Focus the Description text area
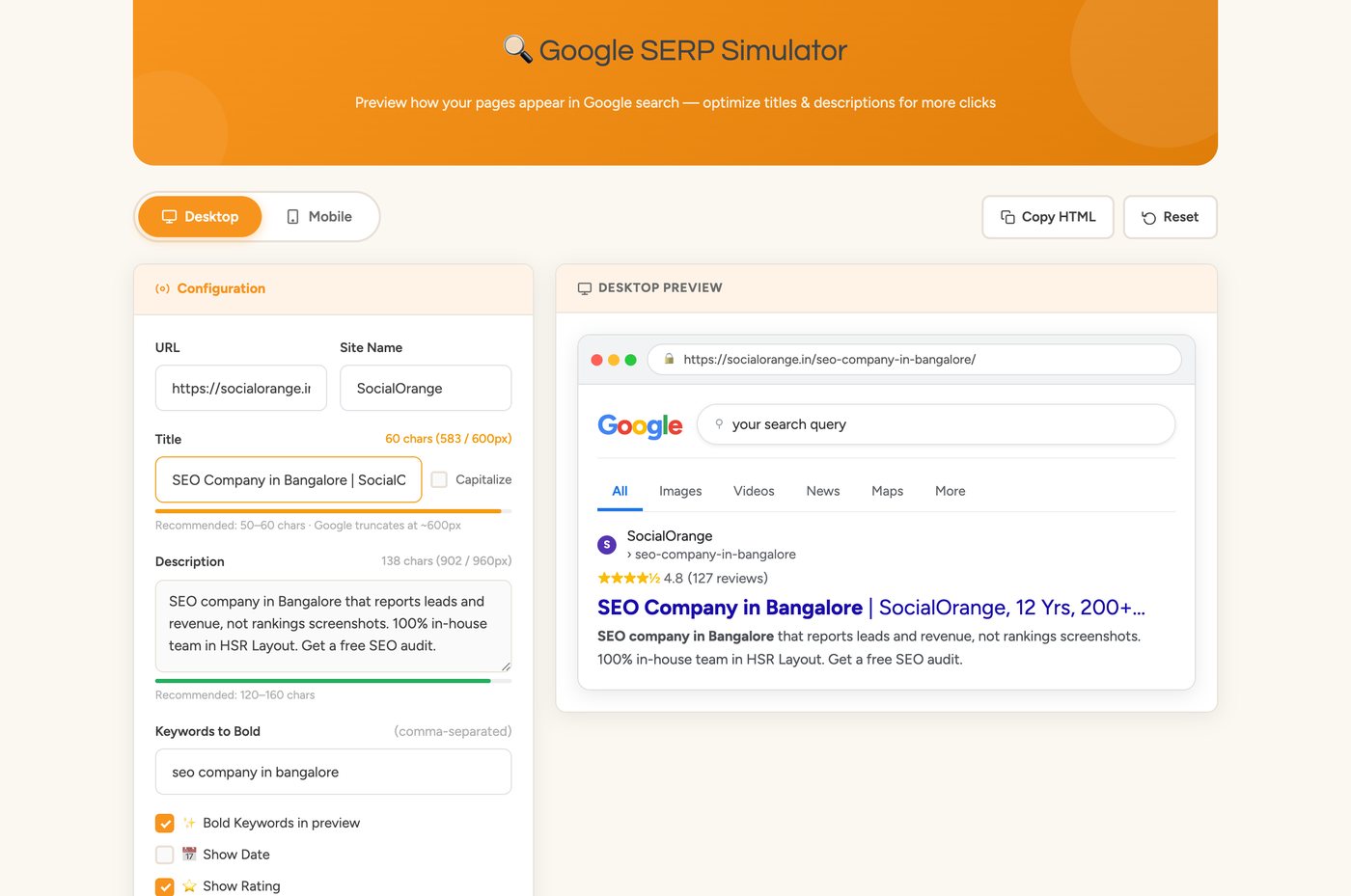This screenshot has width=1351, height=896. pos(333,626)
